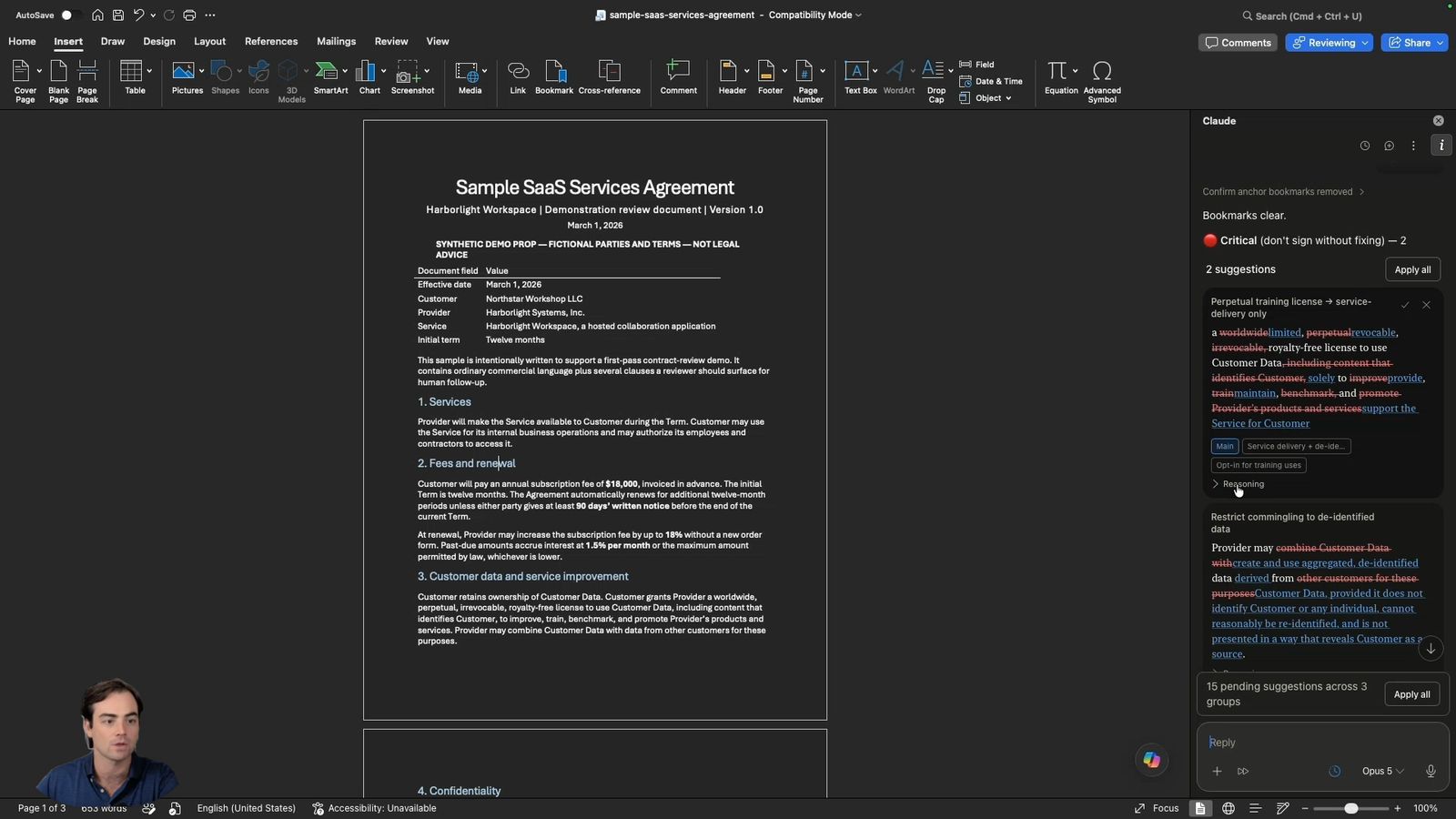The height and width of the screenshot is (819, 1456).
Task: Switch to the Draw tab
Action: click(113, 42)
